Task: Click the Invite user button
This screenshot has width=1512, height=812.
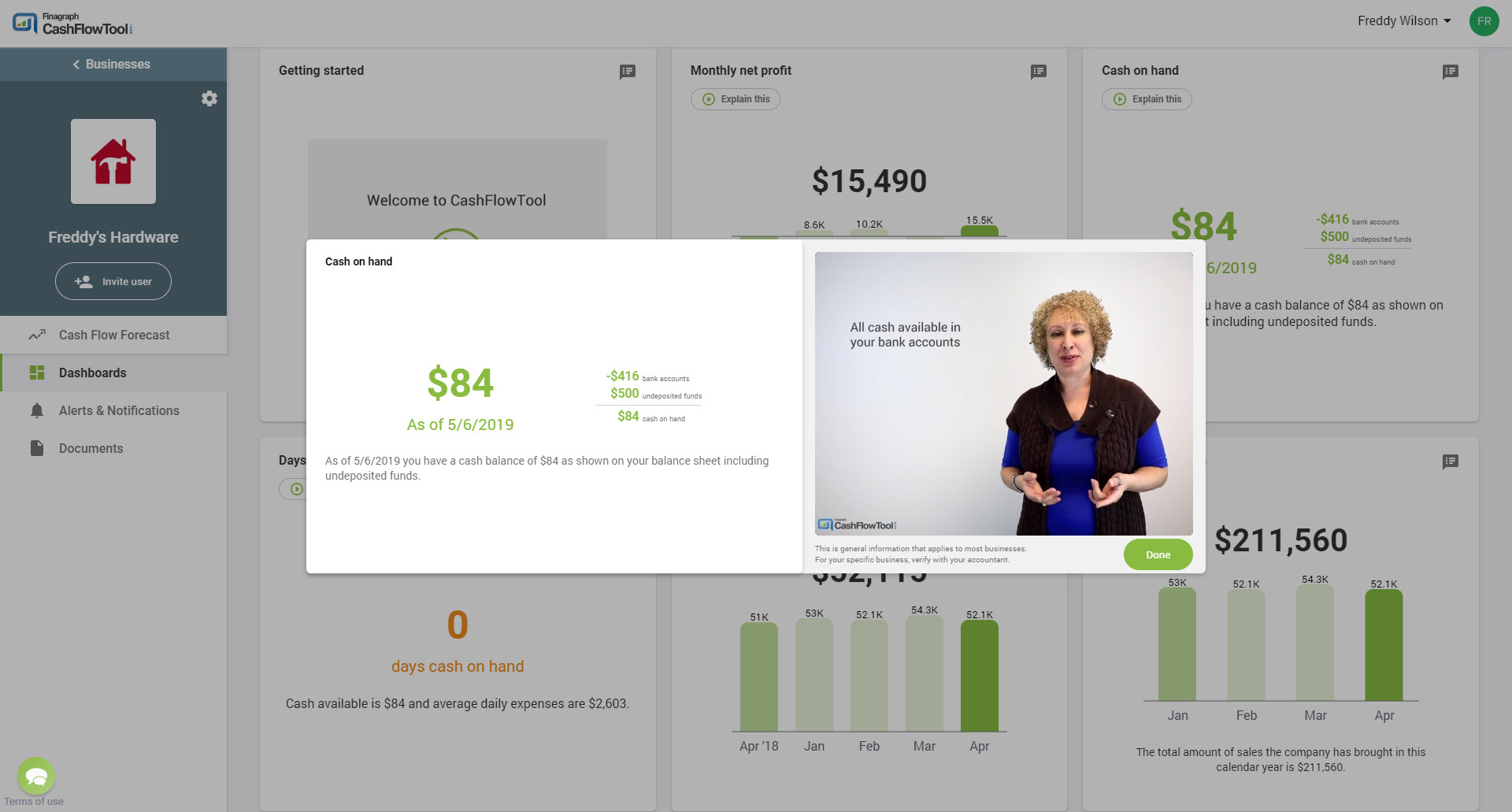Action: 113,281
